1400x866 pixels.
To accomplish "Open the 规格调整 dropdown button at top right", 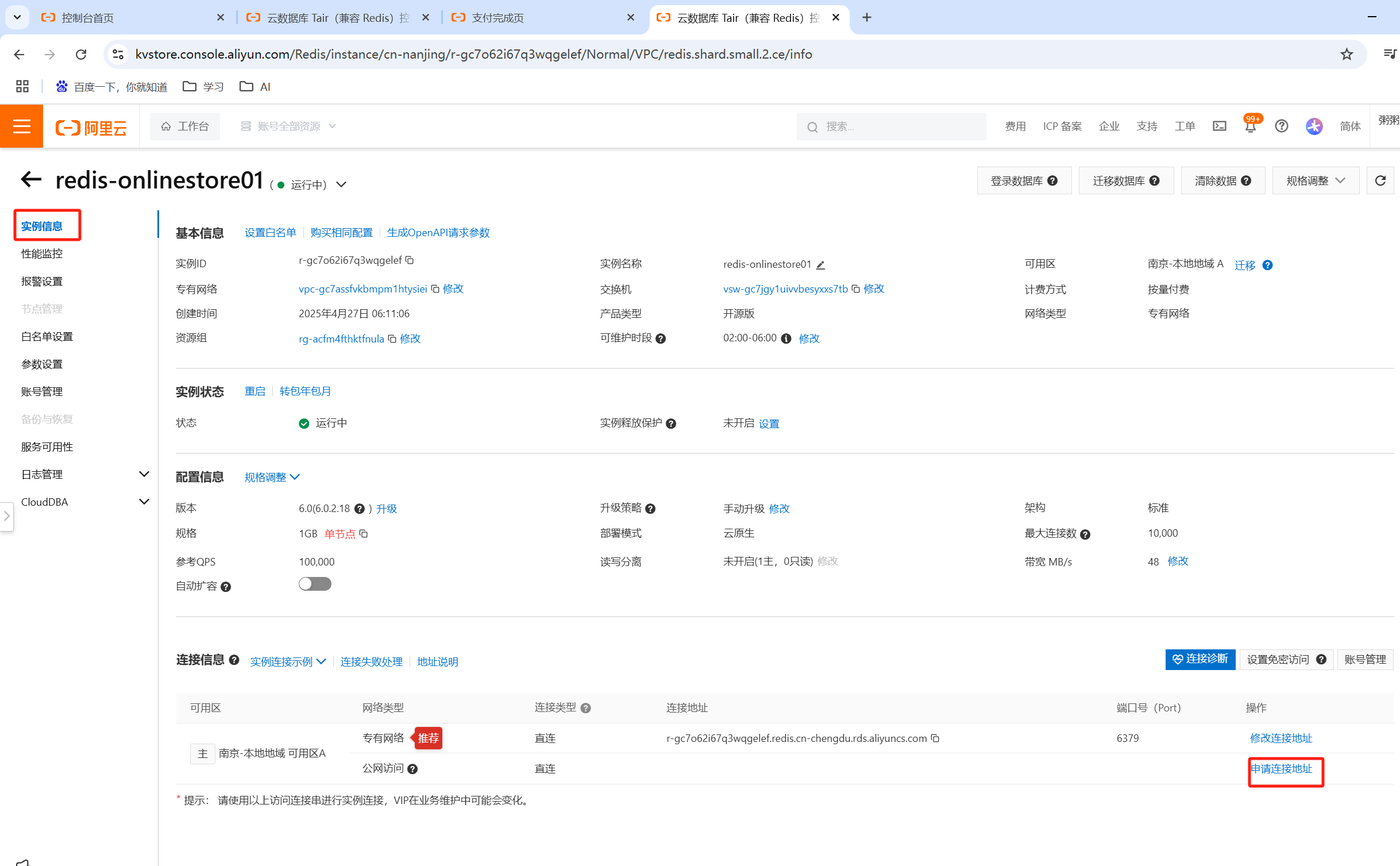I will [x=1315, y=181].
